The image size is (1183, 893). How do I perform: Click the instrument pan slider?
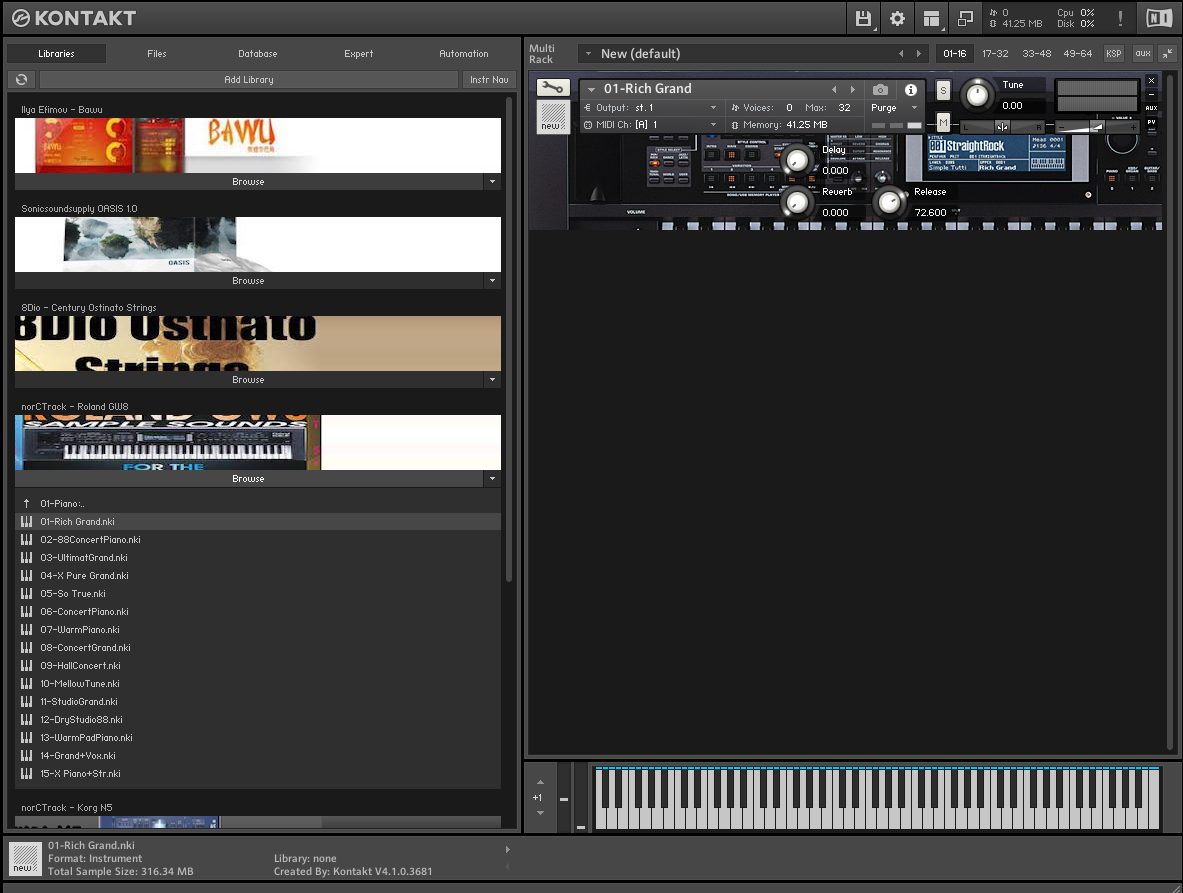pos(1003,127)
